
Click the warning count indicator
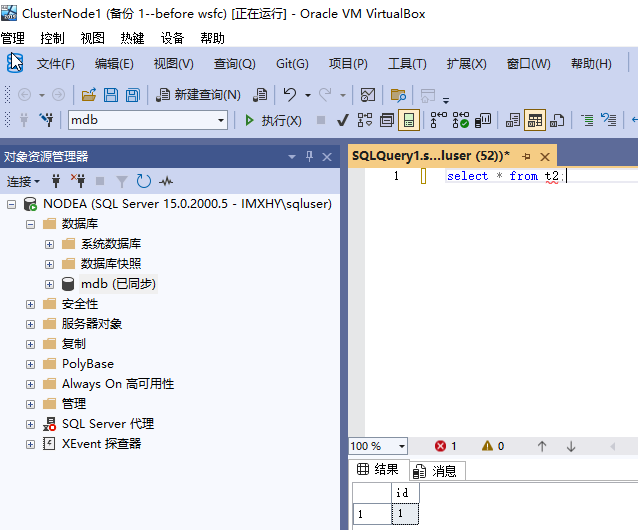pos(493,446)
